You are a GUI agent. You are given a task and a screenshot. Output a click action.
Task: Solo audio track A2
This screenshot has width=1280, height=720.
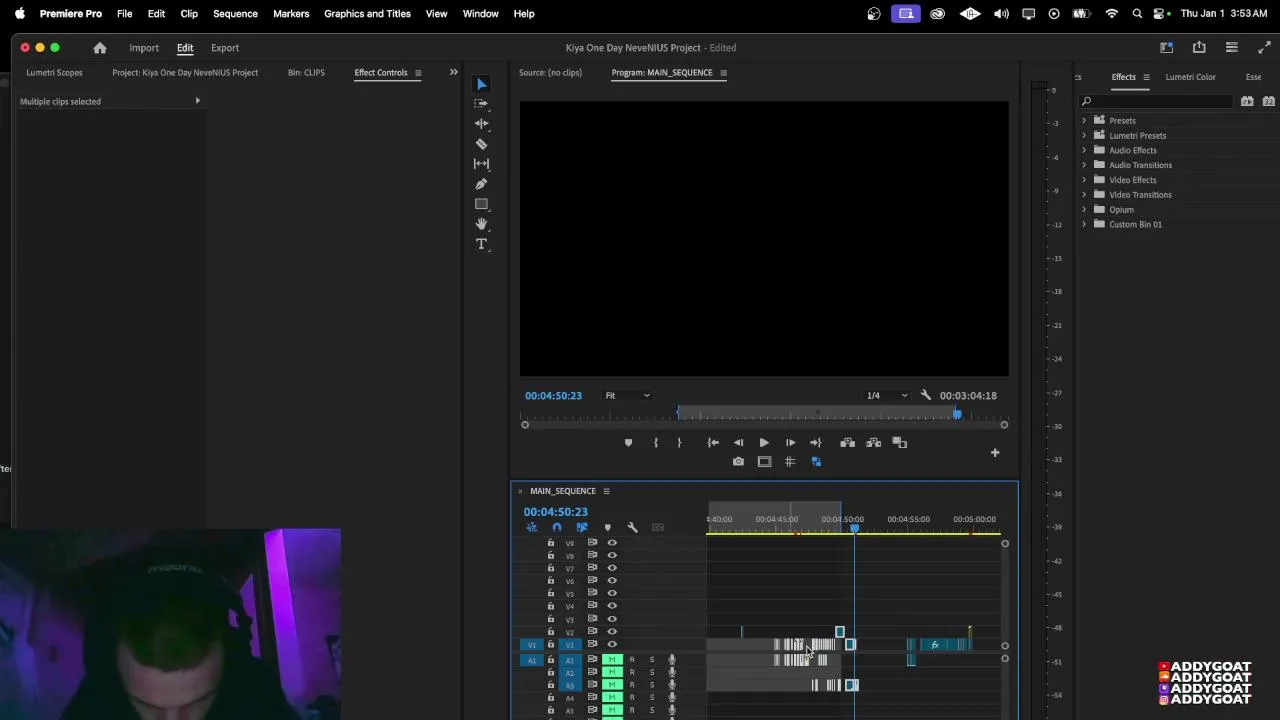coord(651,673)
